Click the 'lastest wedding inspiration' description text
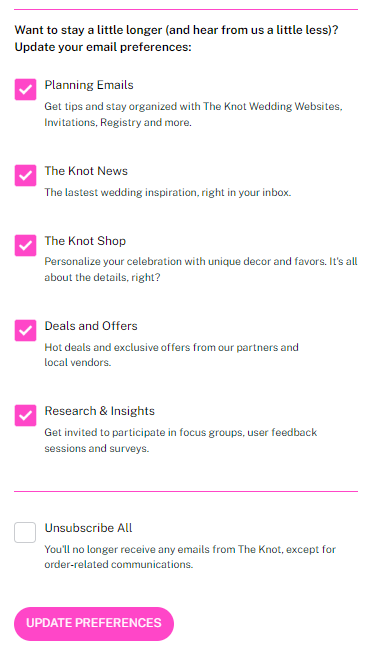The image size is (382, 661). pos(168,193)
